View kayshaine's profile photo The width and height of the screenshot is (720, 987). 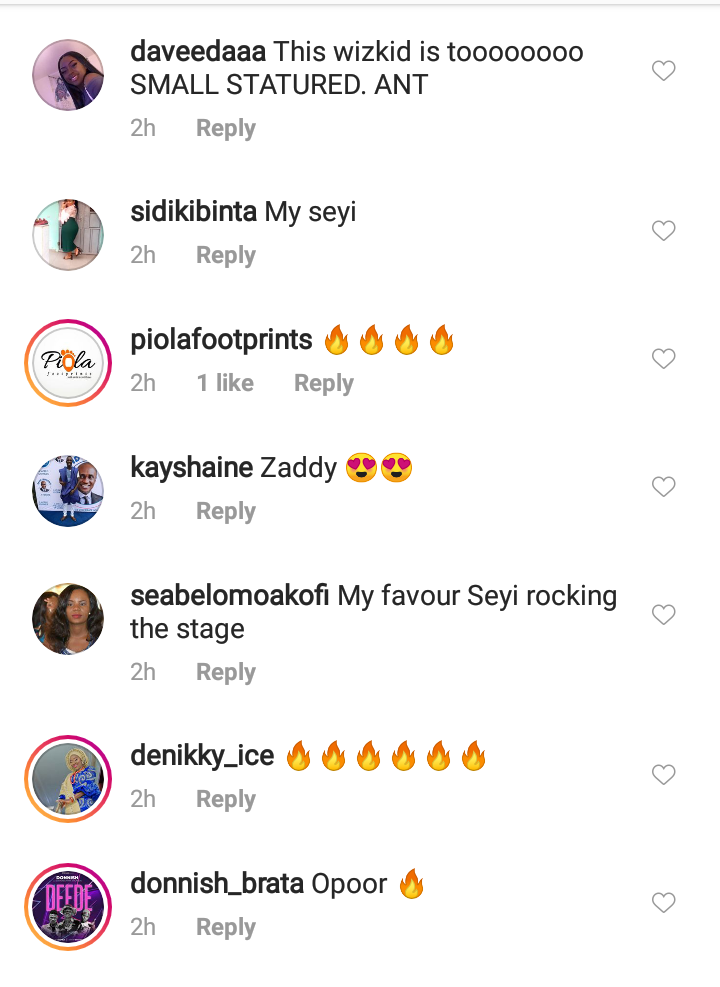pos(68,491)
